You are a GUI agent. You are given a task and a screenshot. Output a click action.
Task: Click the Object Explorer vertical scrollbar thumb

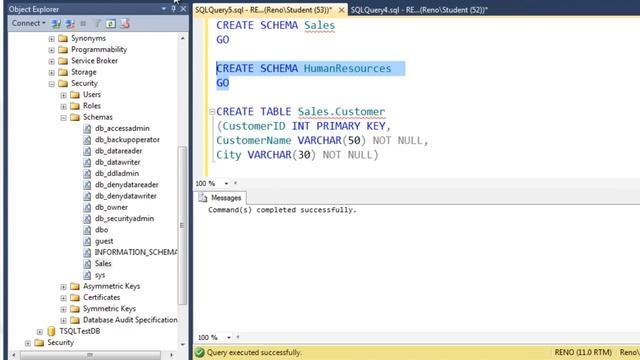pos(182,225)
